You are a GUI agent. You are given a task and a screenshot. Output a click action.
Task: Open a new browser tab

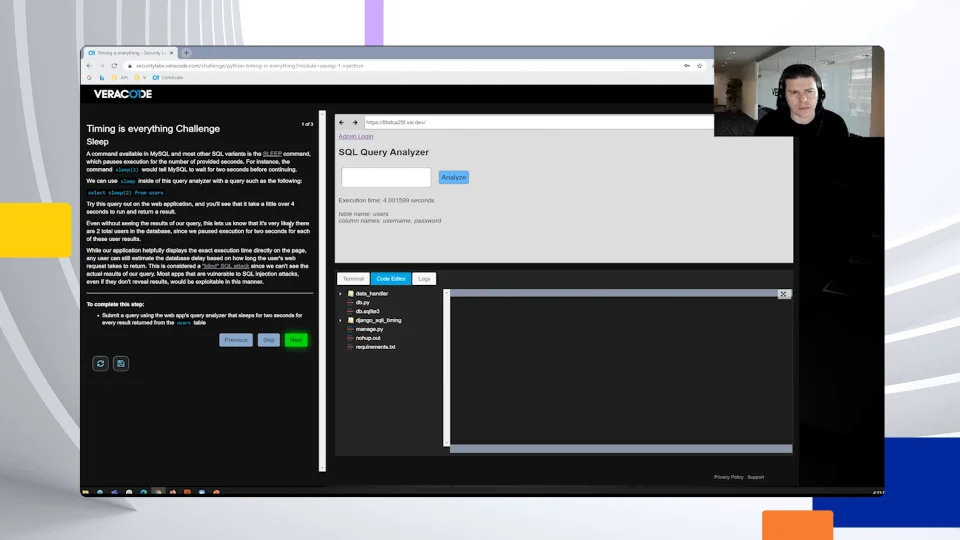pos(186,53)
